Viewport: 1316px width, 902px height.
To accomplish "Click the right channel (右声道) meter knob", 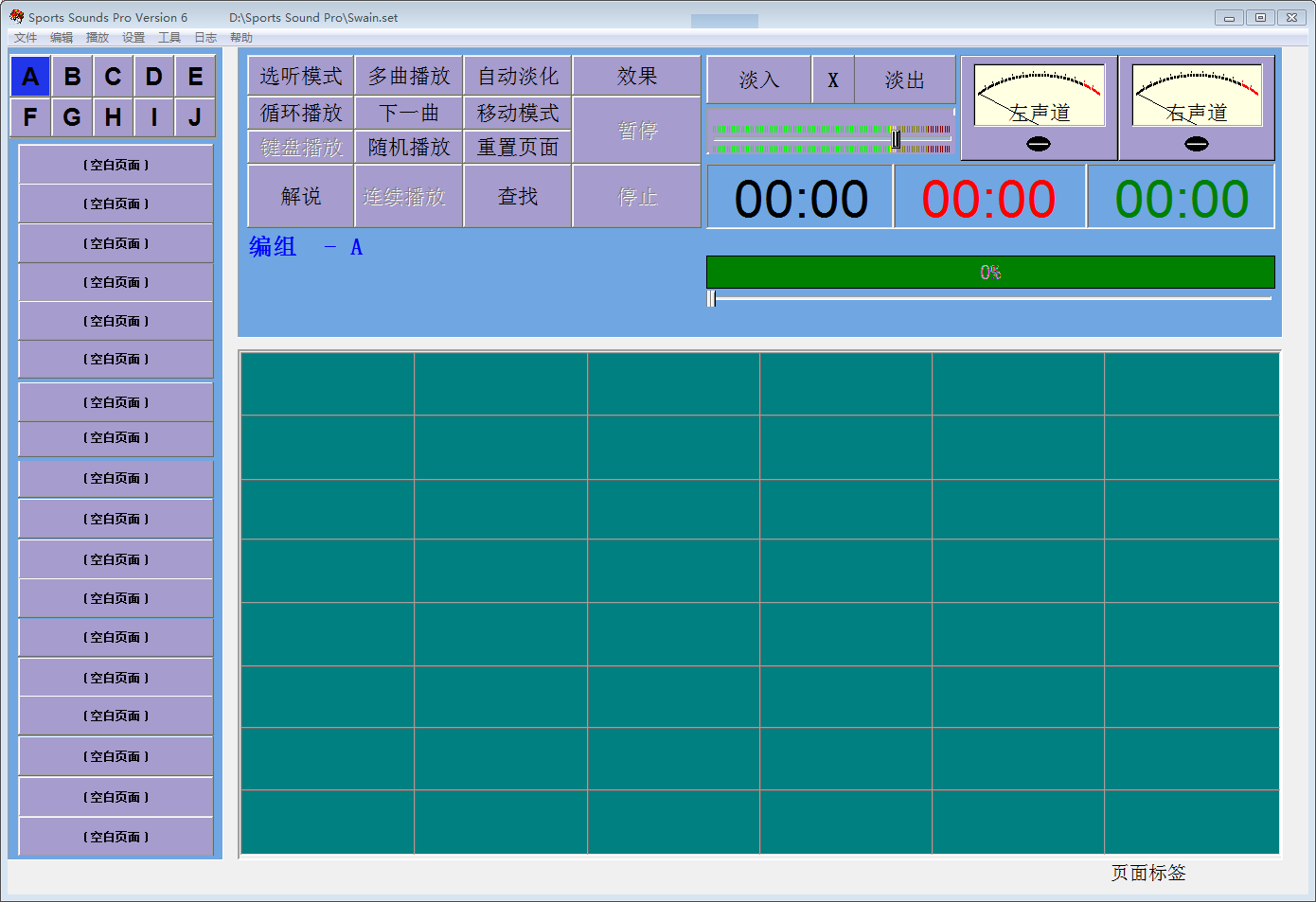I will click(x=1197, y=144).
